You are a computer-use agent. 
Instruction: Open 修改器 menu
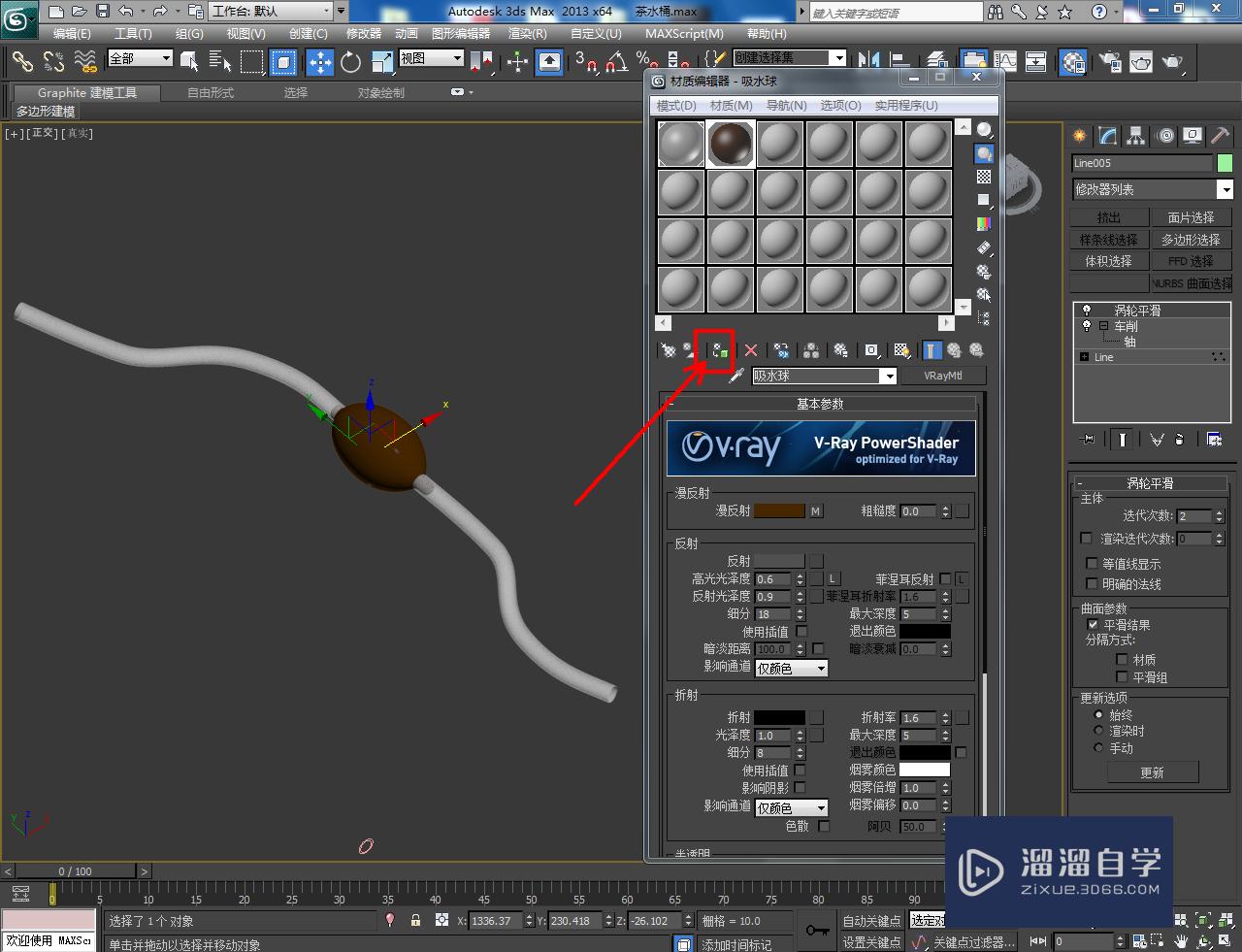364,33
